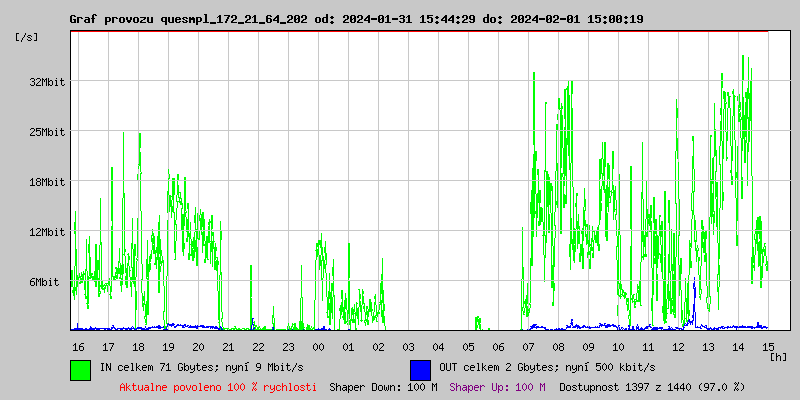The image size is (800, 400).
Task: Click the red 'Aktualne povoleno' status text
Action: 218,387
